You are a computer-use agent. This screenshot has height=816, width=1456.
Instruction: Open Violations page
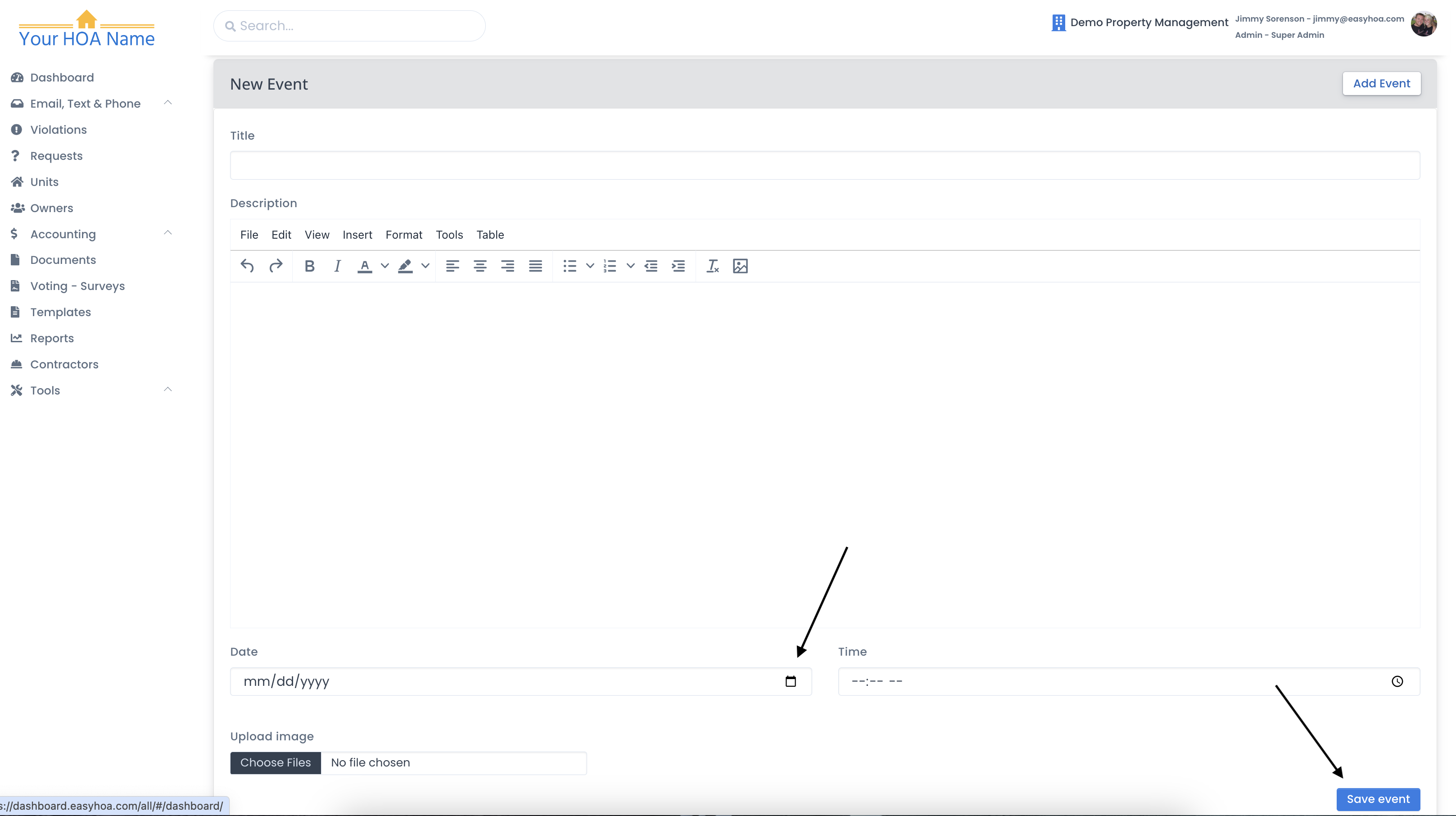(x=59, y=130)
